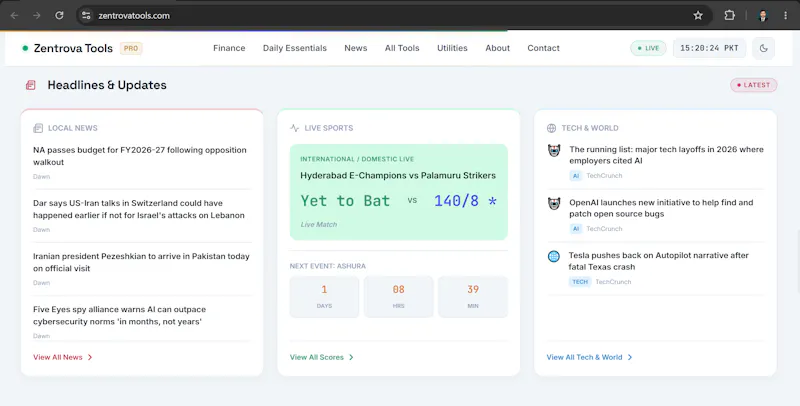800x406 pixels.
Task: Click the Local News section icon
Action: coord(38,128)
